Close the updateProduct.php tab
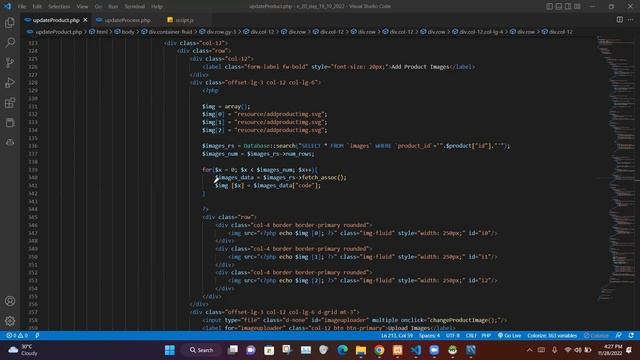The image size is (640, 360). point(85,20)
